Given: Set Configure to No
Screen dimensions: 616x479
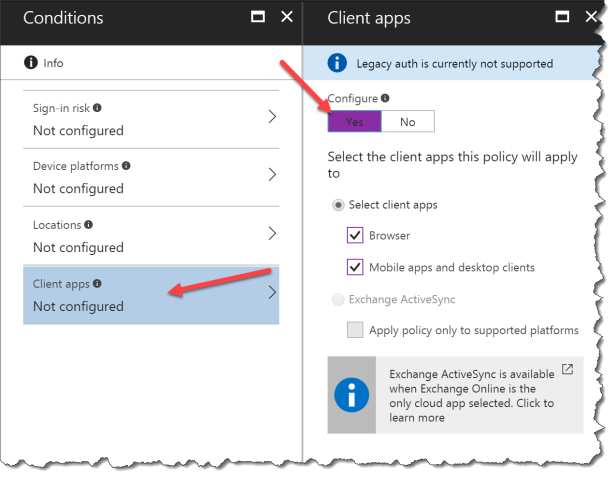Looking at the screenshot, I should point(408,121).
